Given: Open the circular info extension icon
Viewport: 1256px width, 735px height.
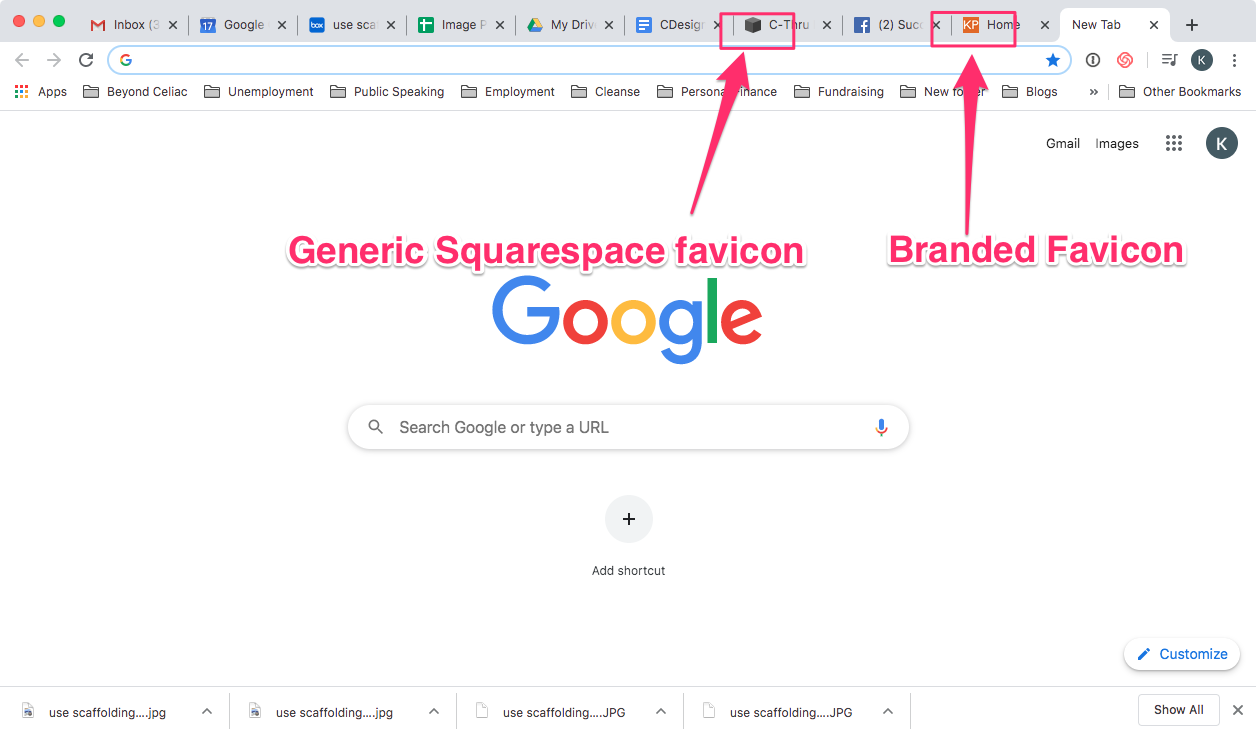Looking at the screenshot, I should 1093,60.
